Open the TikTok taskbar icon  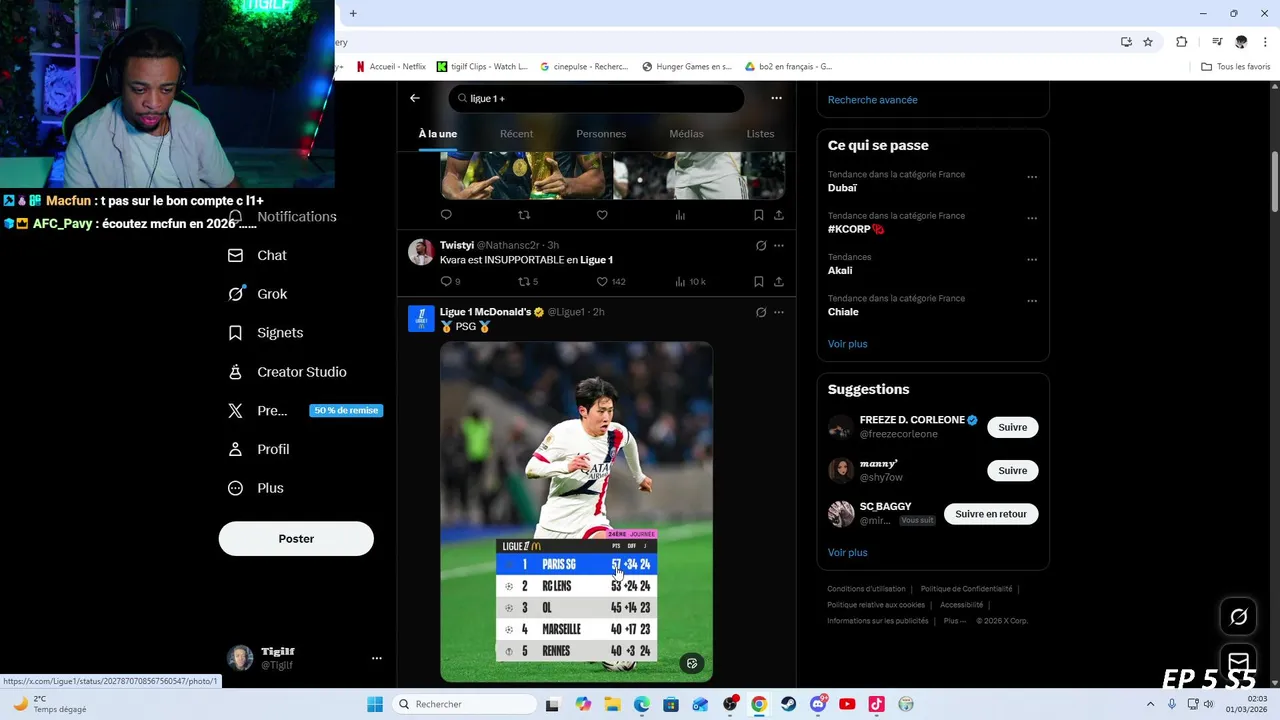click(876, 704)
